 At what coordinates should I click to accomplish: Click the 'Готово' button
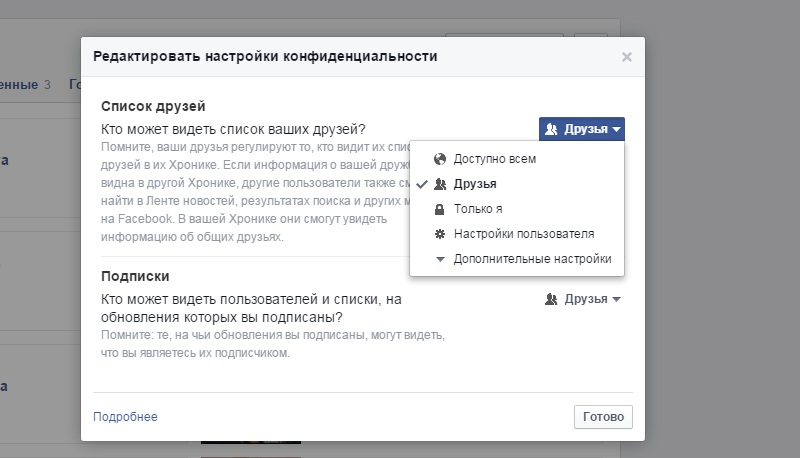603,417
